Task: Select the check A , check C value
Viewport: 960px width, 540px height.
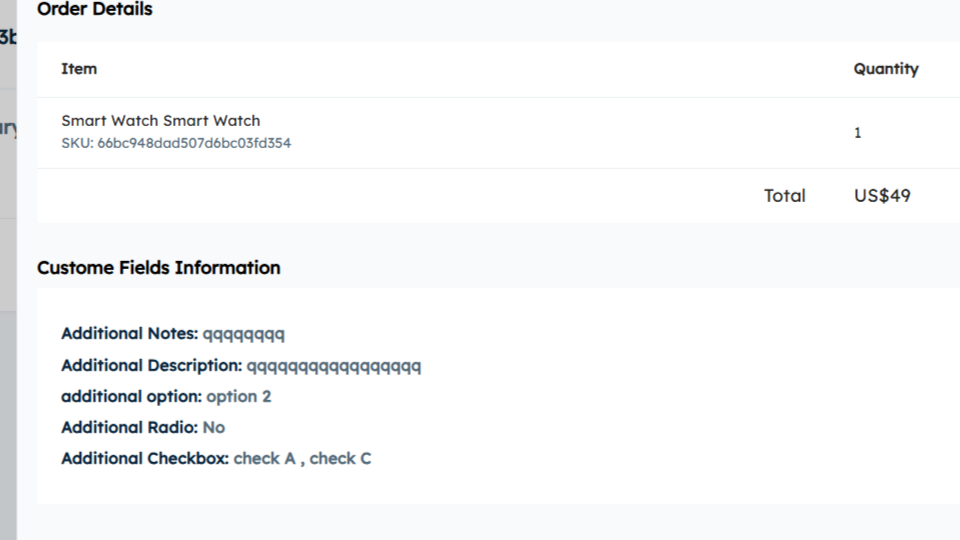Action: pos(302,459)
